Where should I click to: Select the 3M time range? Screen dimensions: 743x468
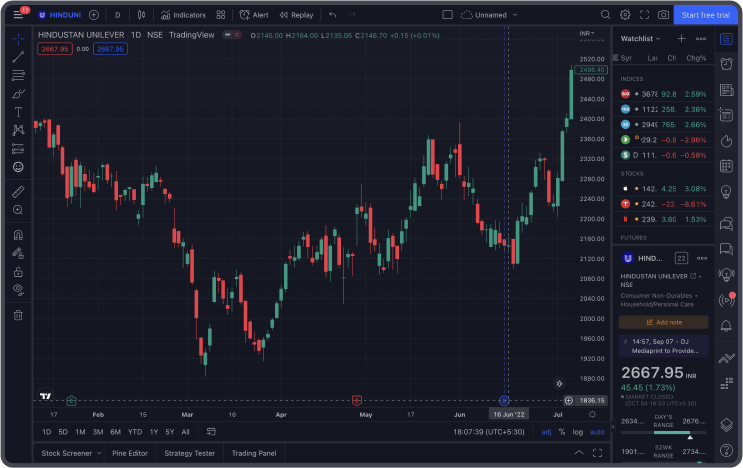click(98, 432)
